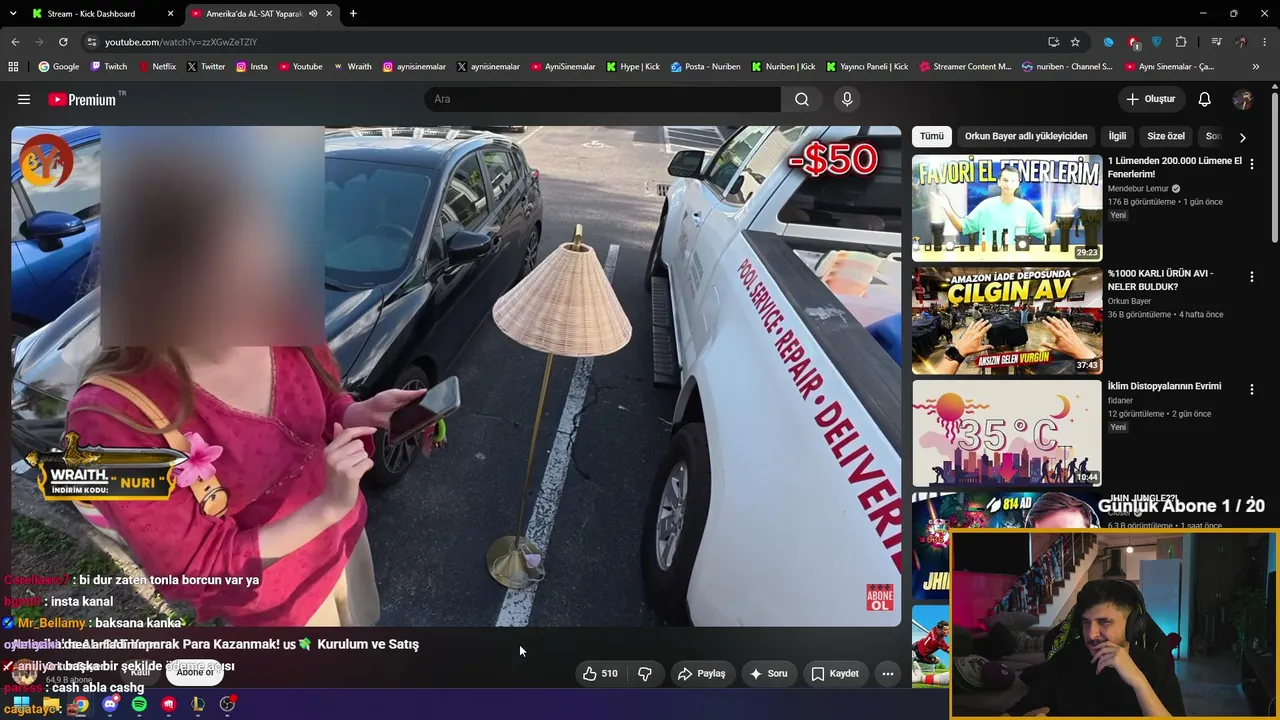
Task: Click the screen cast icon in address bar
Action: [1053, 42]
